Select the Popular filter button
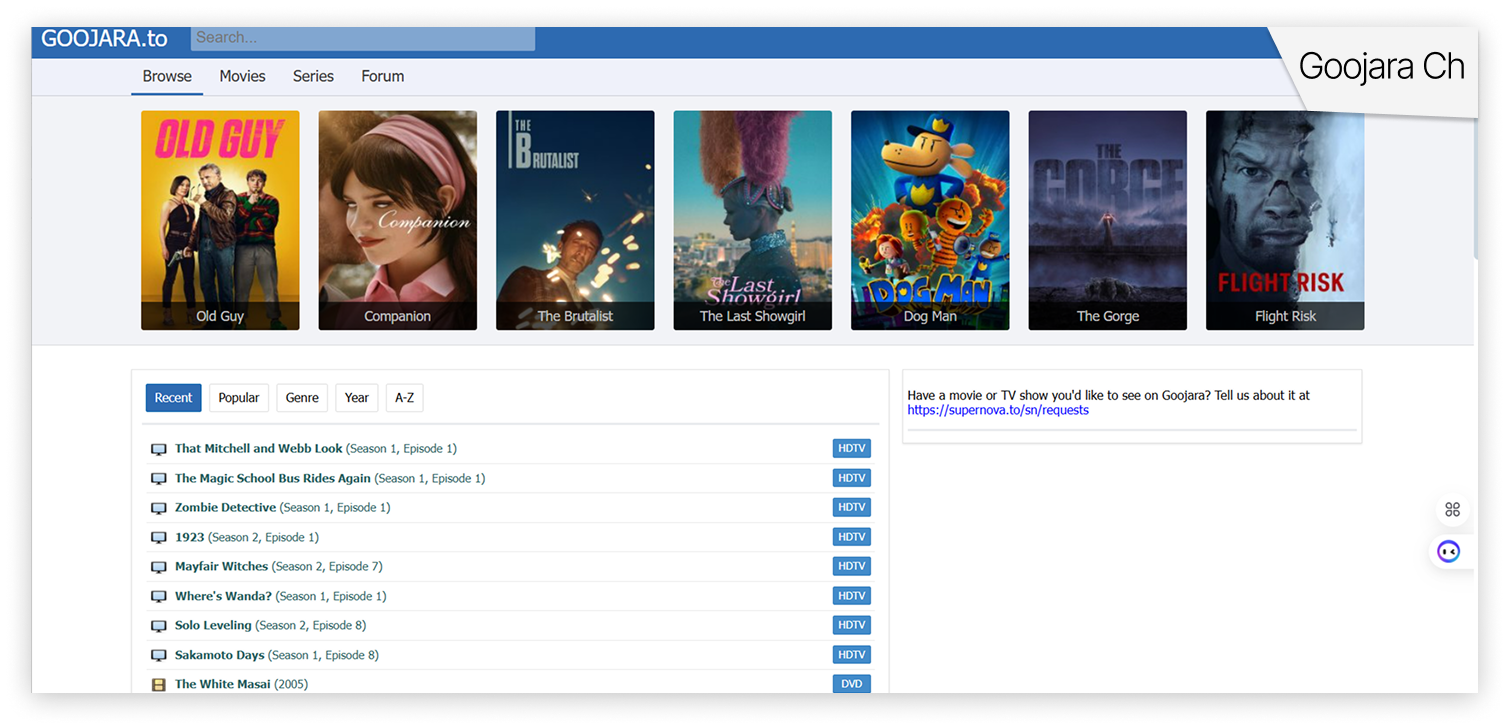The image size is (1509, 728). coord(238,398)
